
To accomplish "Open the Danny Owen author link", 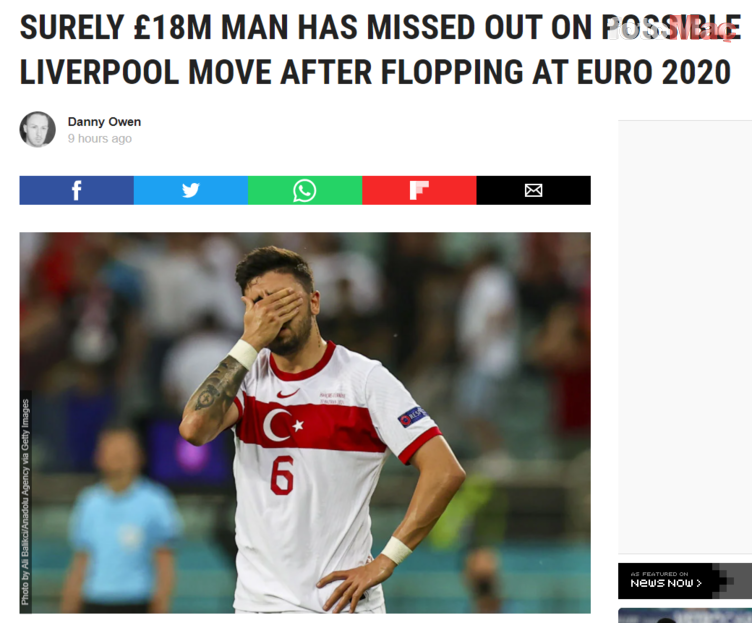I will [x=104, y=122].
